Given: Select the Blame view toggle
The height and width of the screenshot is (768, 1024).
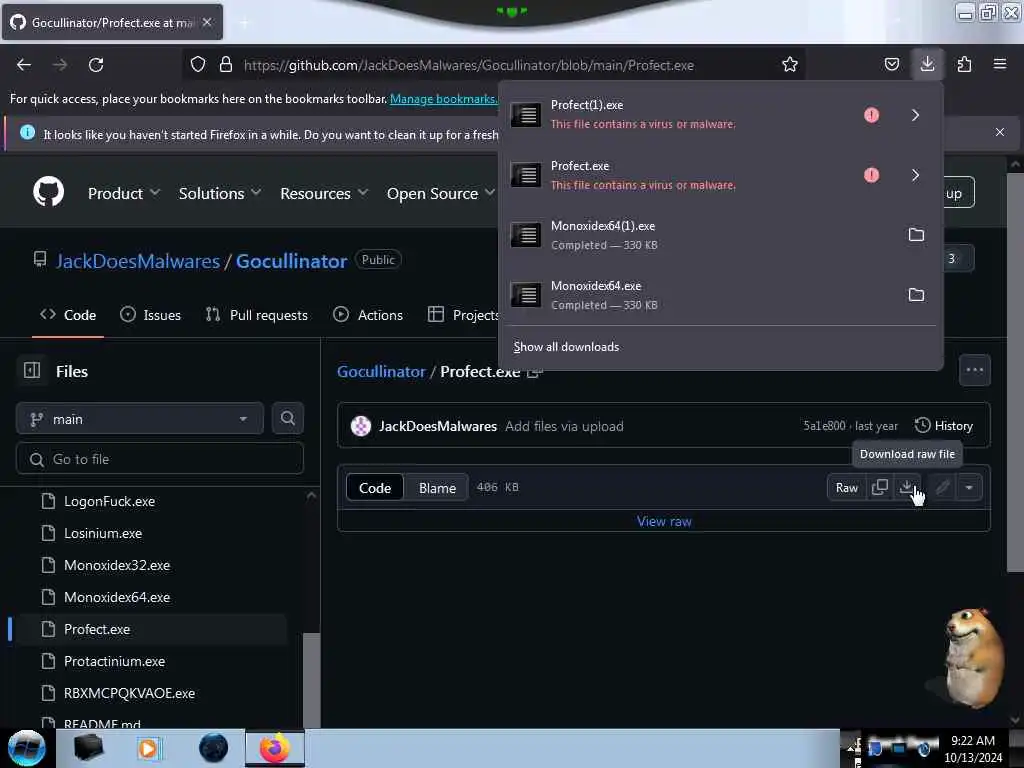Looking at the screenshot, I should point(437,488).
